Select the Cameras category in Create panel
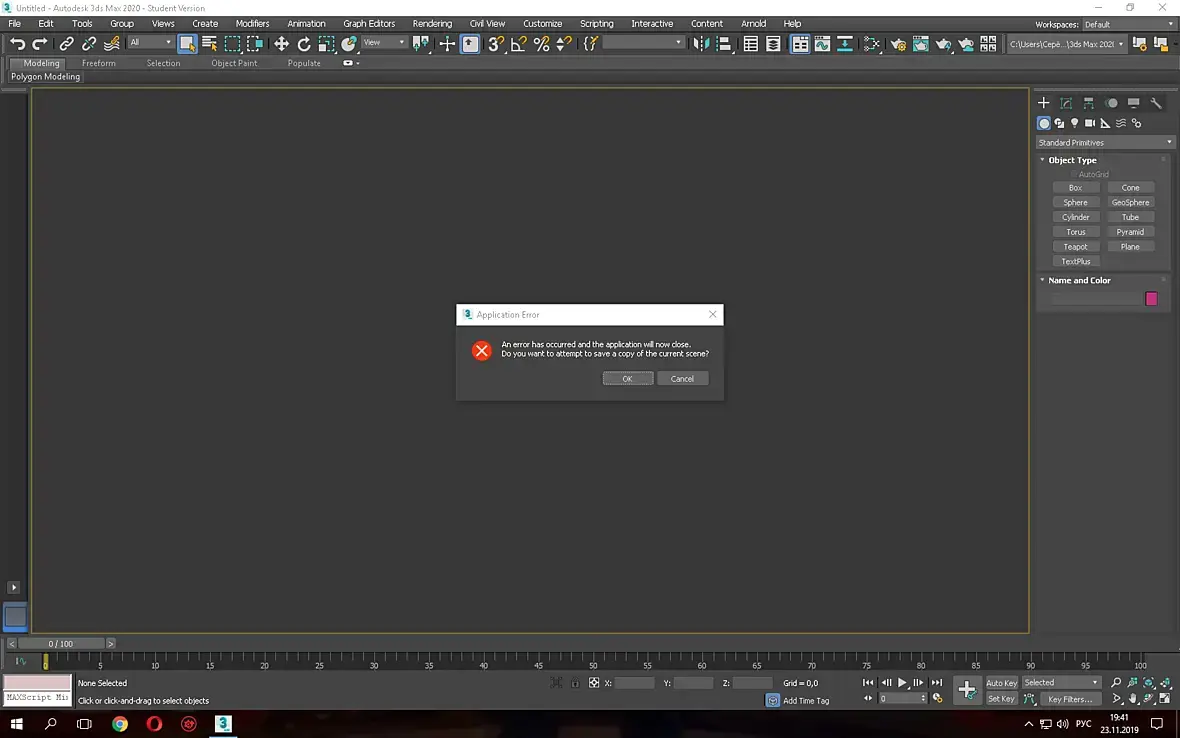The width and height of the screenshot is (1180, 738). (x=1090, y=123)
